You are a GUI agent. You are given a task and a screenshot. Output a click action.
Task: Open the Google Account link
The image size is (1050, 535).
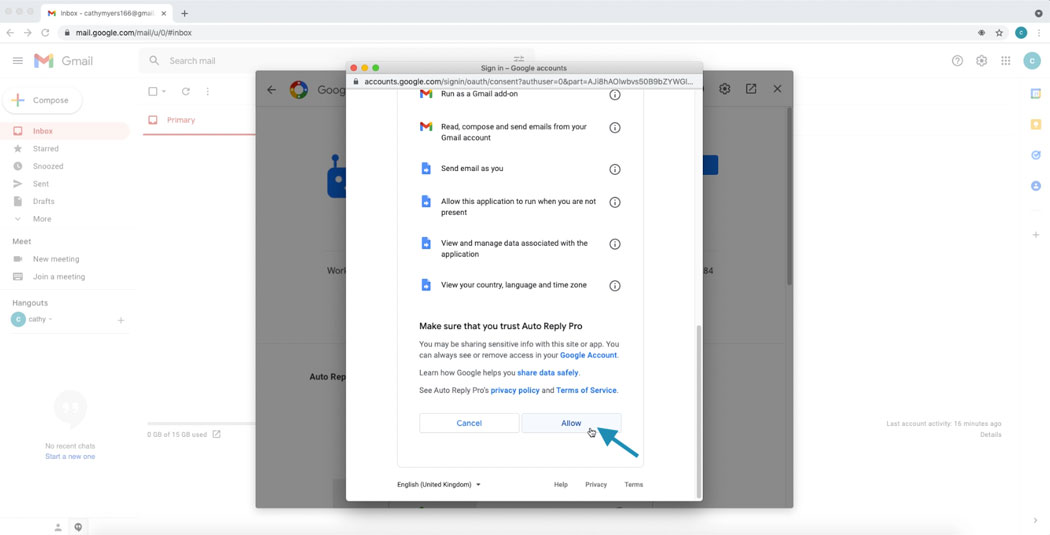589,356
